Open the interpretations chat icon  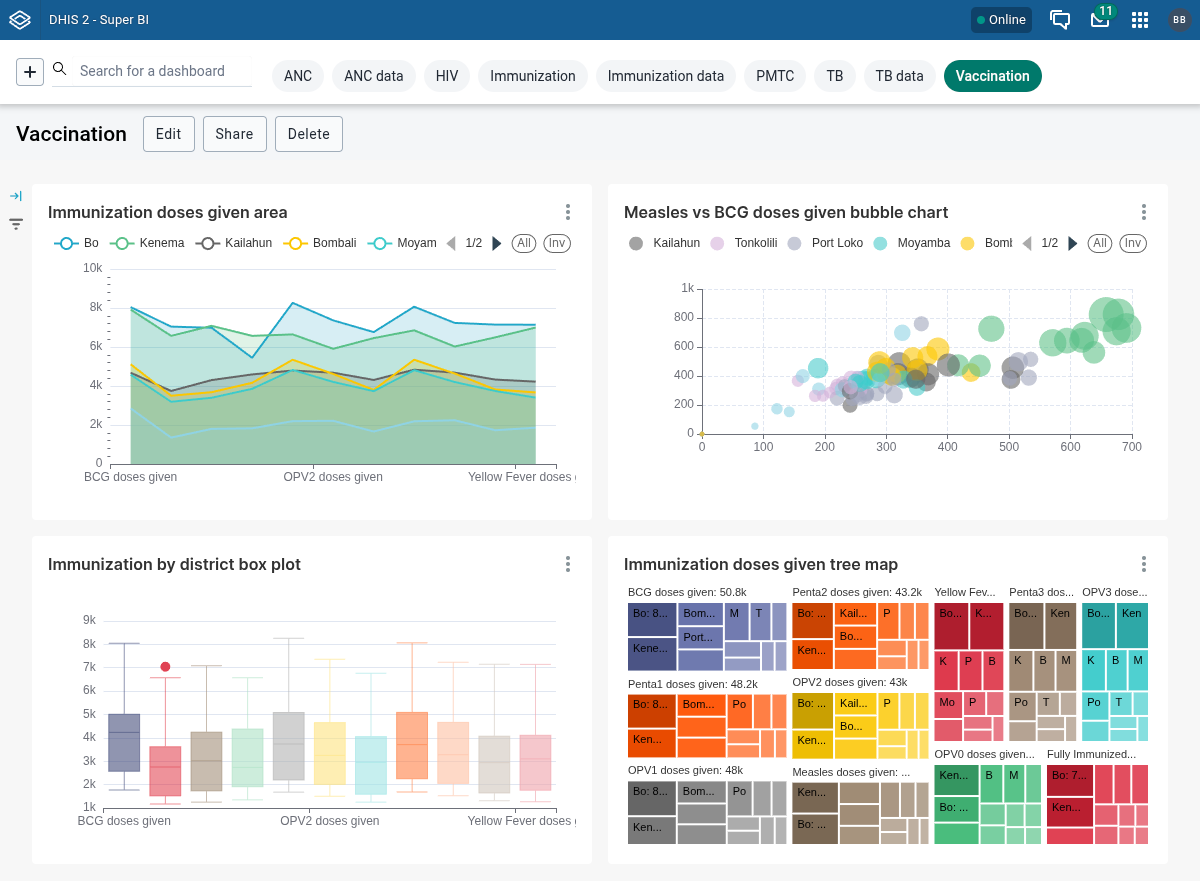1060,20
